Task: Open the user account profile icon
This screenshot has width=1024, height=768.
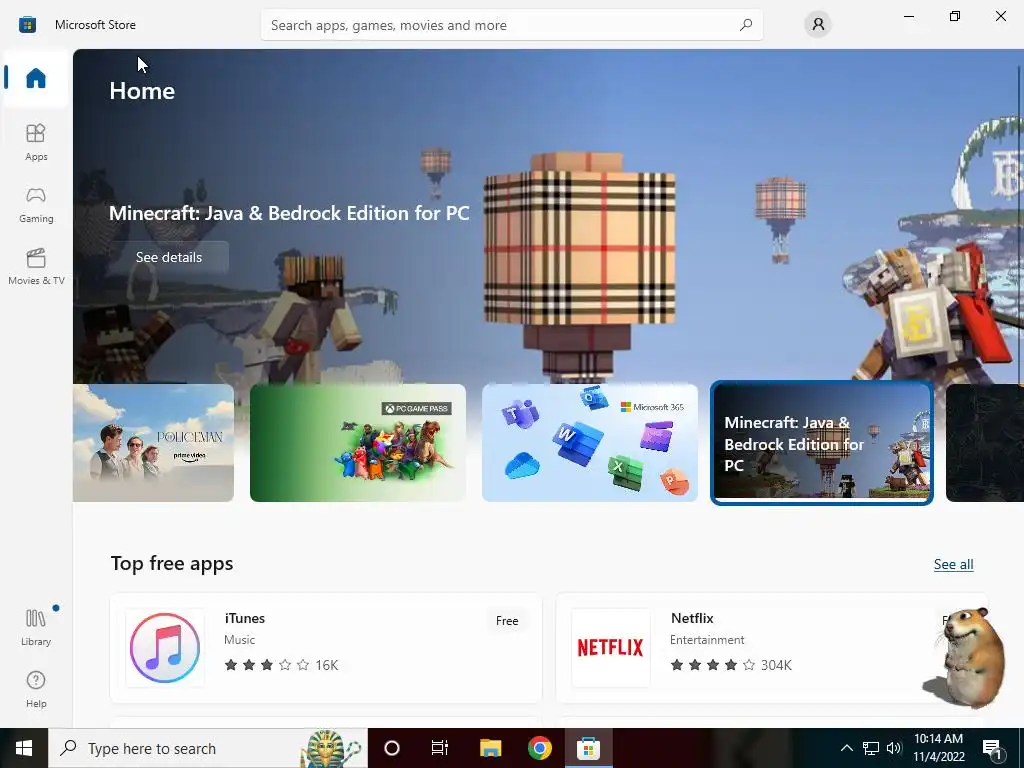Action: coord(818,25)
